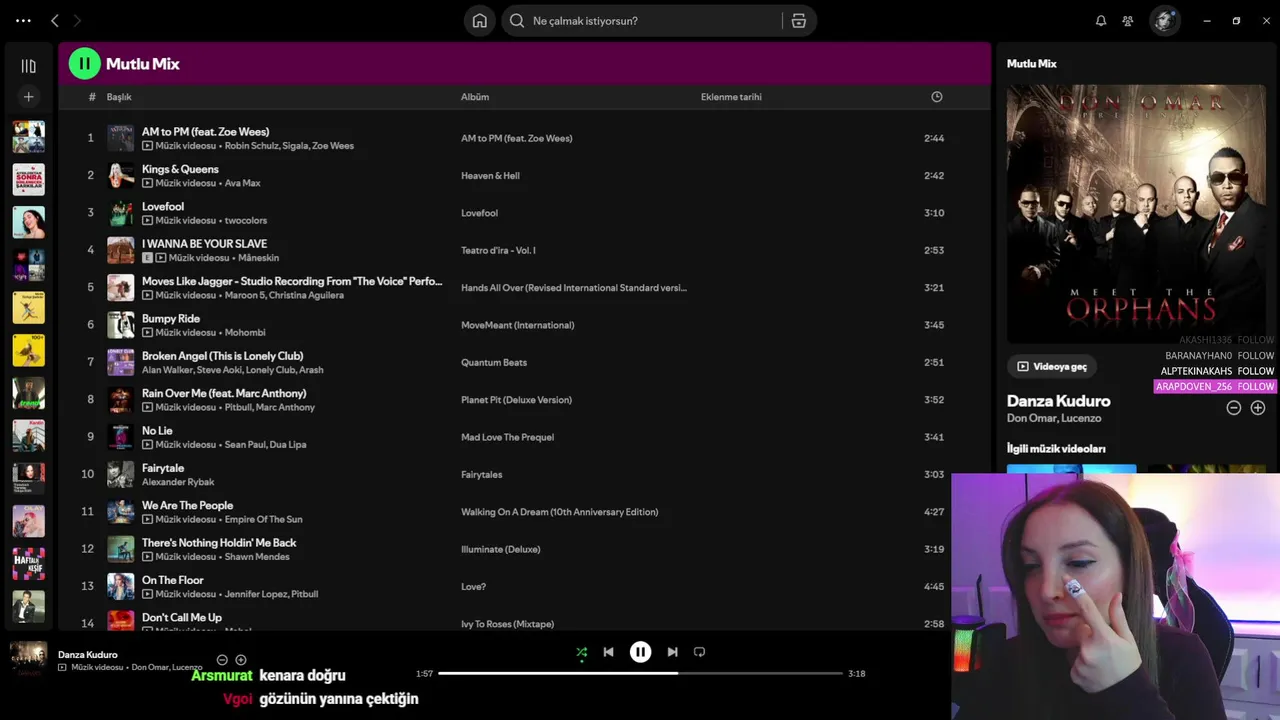
Task: Sort tracks by Albüm column
Action: (475, 97)
